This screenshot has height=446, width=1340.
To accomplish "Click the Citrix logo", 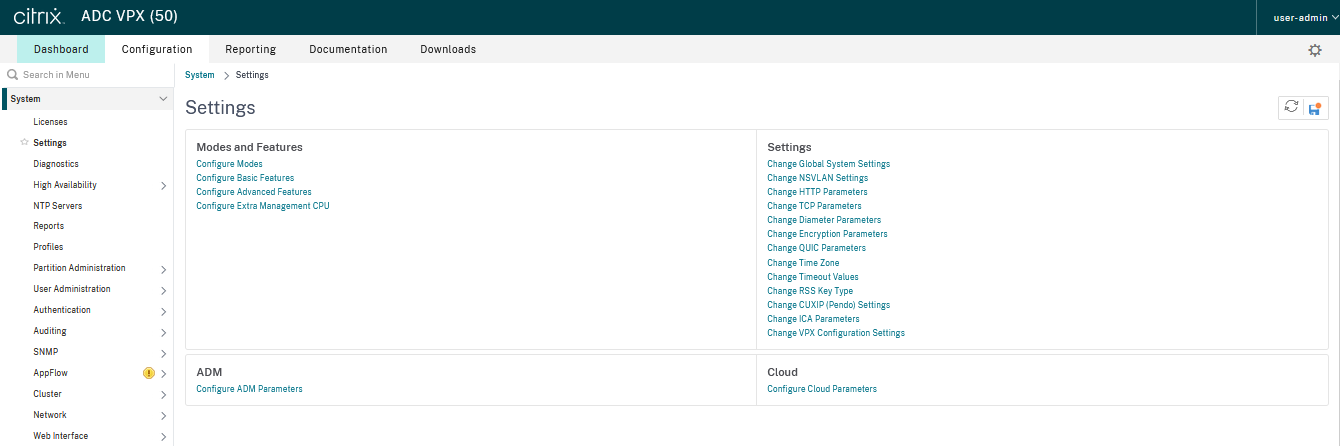I will (x=39, y=17).
